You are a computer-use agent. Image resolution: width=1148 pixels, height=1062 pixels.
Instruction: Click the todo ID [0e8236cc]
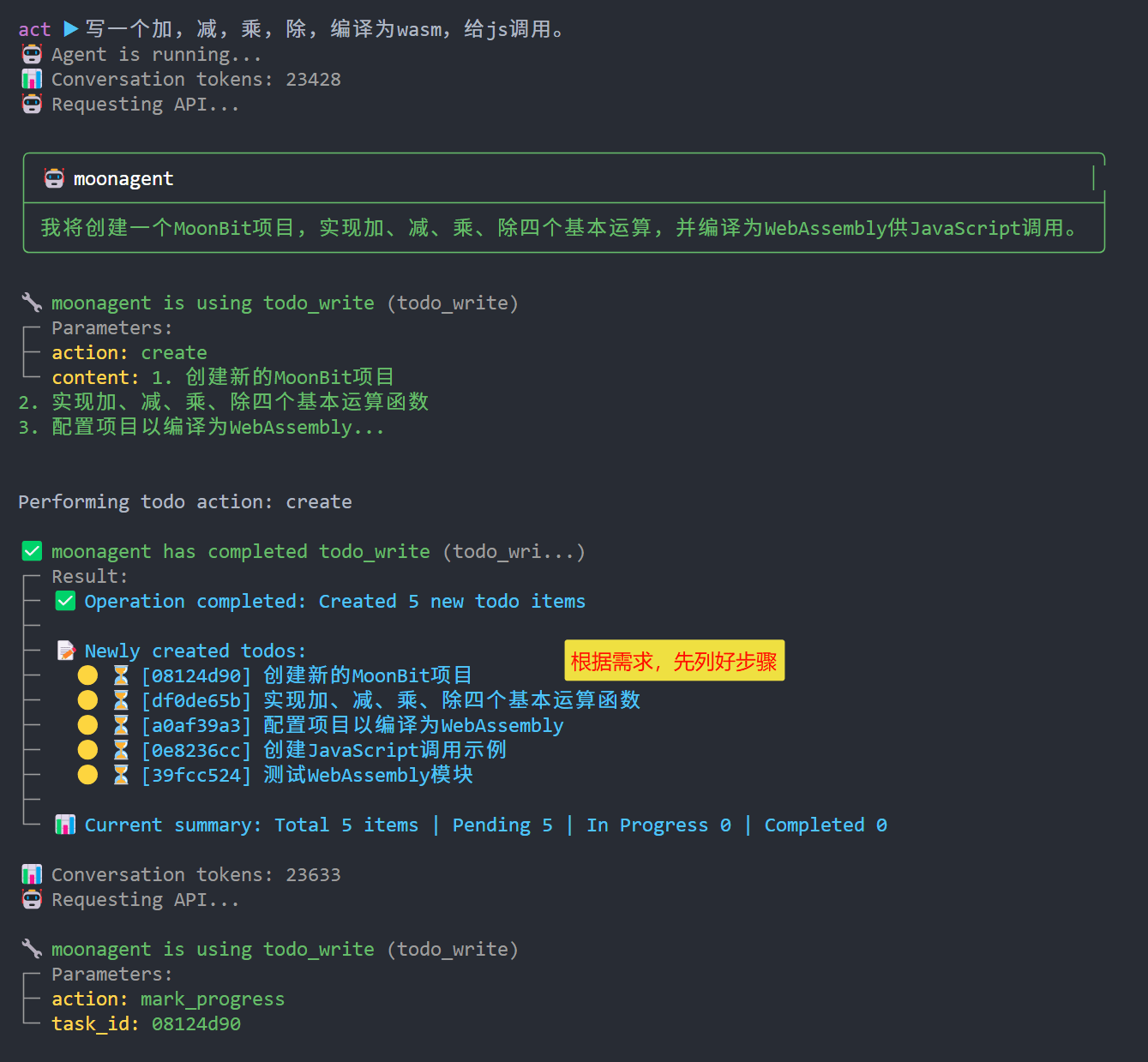(x=196, y=750)
